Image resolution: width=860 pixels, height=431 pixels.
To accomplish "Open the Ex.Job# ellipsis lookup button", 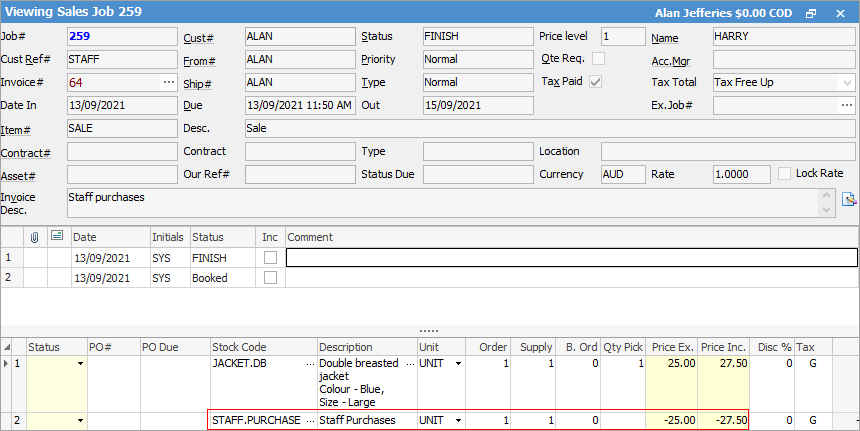I will (x=846, y=105).
